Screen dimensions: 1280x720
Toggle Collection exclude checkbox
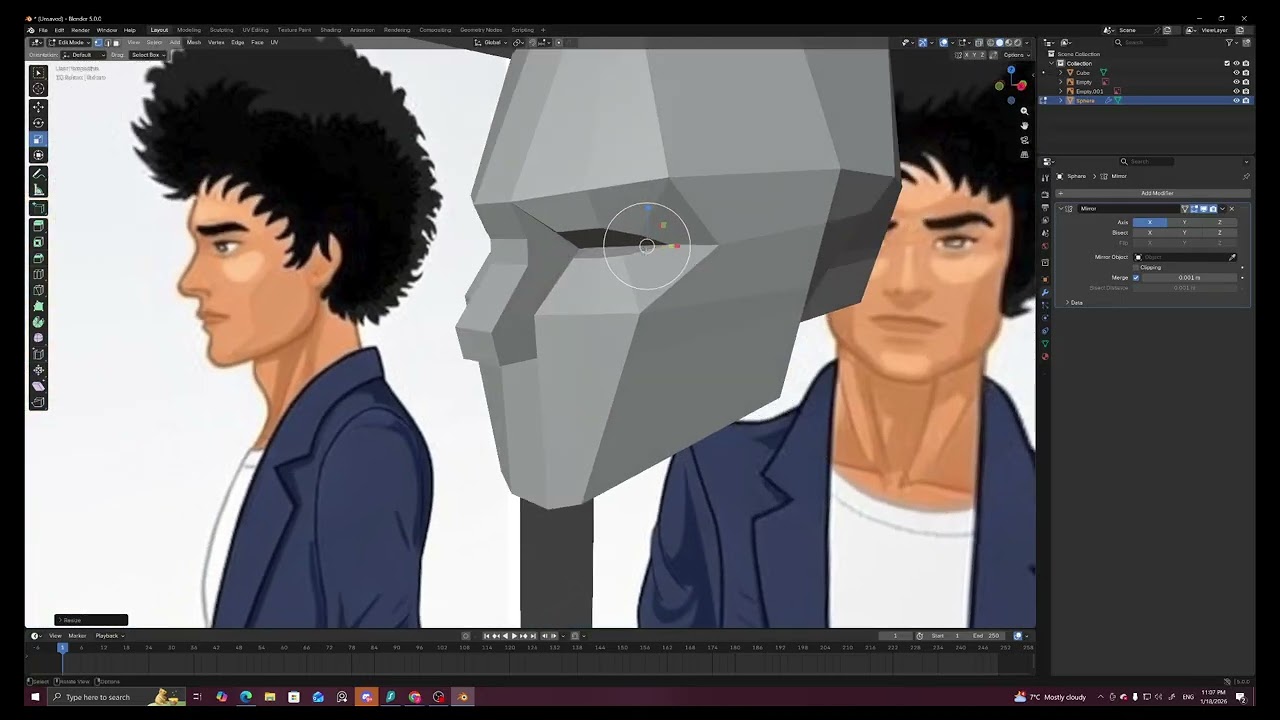(1227, 63)
